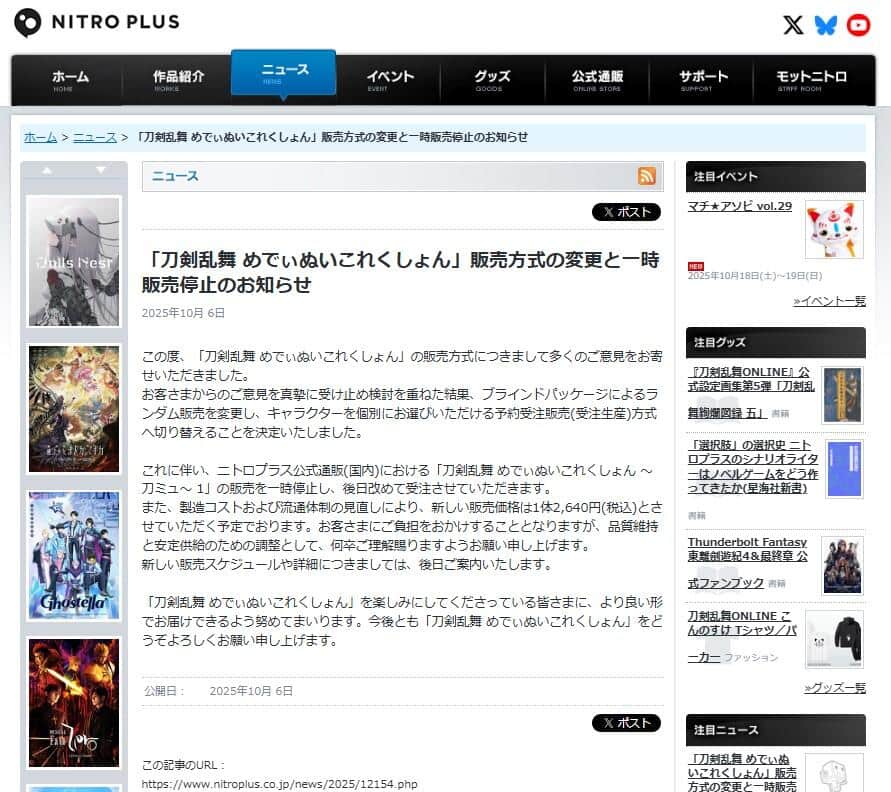
Task: Open Nitroplus's X (Twitter) profile icon
Action: [793, 26]
